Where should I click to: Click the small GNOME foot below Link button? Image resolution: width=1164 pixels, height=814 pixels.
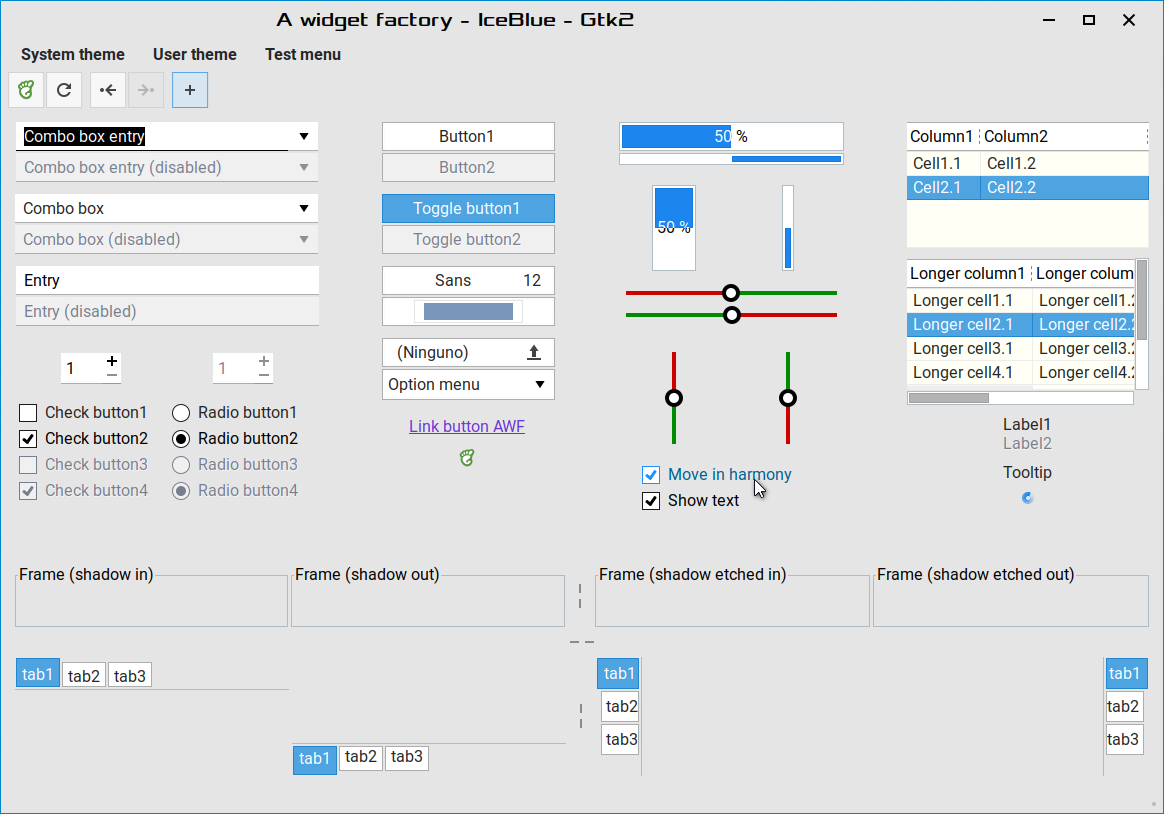point(467,458)
